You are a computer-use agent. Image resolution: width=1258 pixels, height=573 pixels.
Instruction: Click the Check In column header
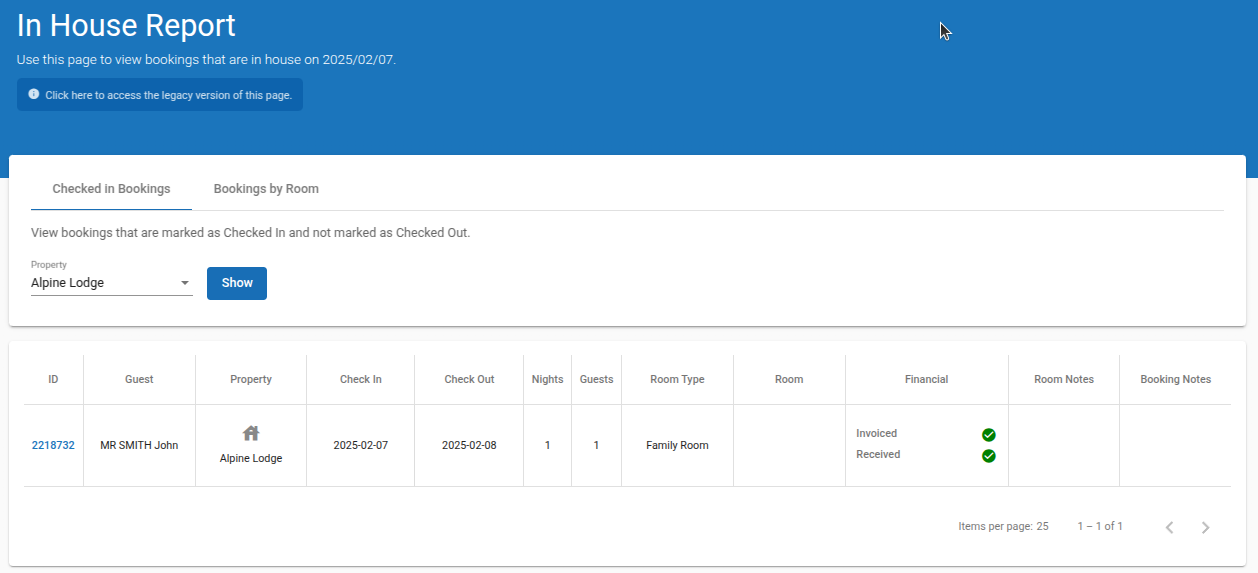click(360, 379)
